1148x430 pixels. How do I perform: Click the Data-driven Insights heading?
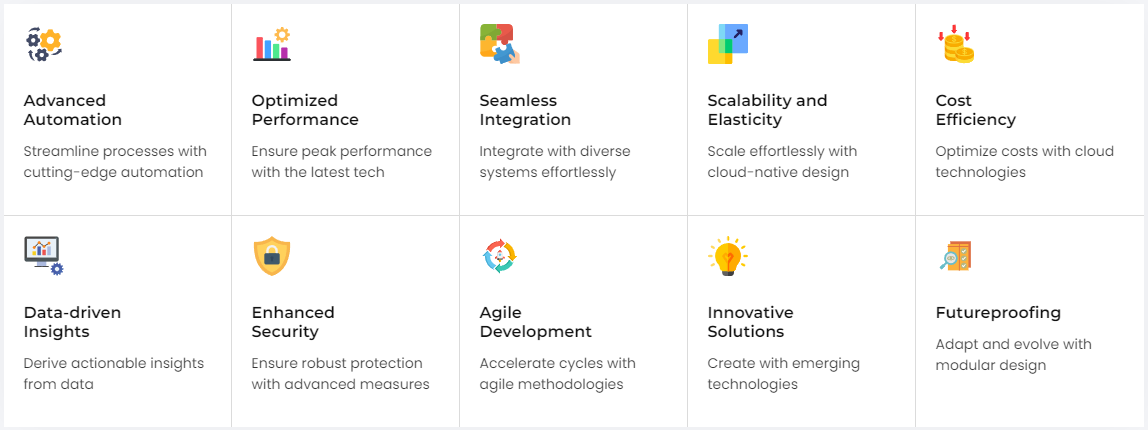[x=73, y=322]
